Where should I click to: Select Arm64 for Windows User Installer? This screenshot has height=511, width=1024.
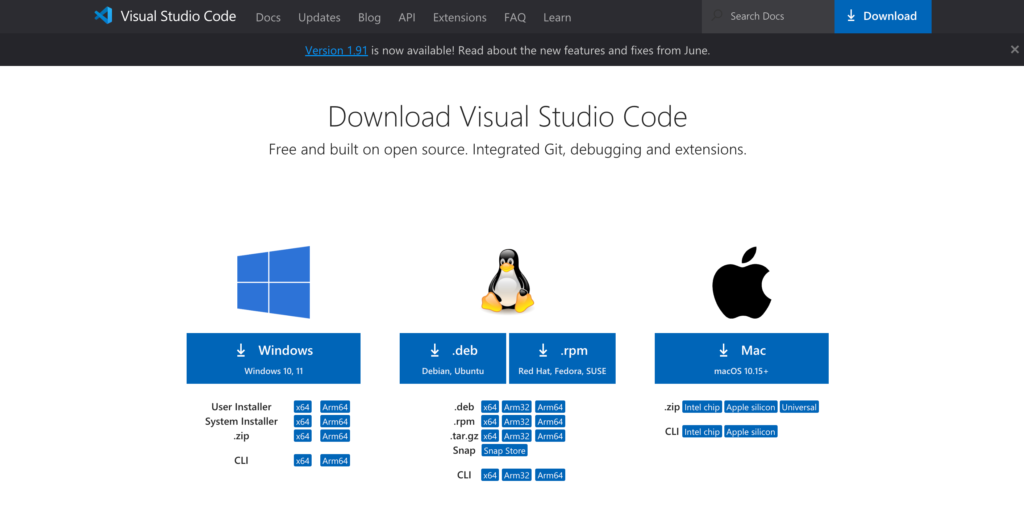click(x=335, y=407)
